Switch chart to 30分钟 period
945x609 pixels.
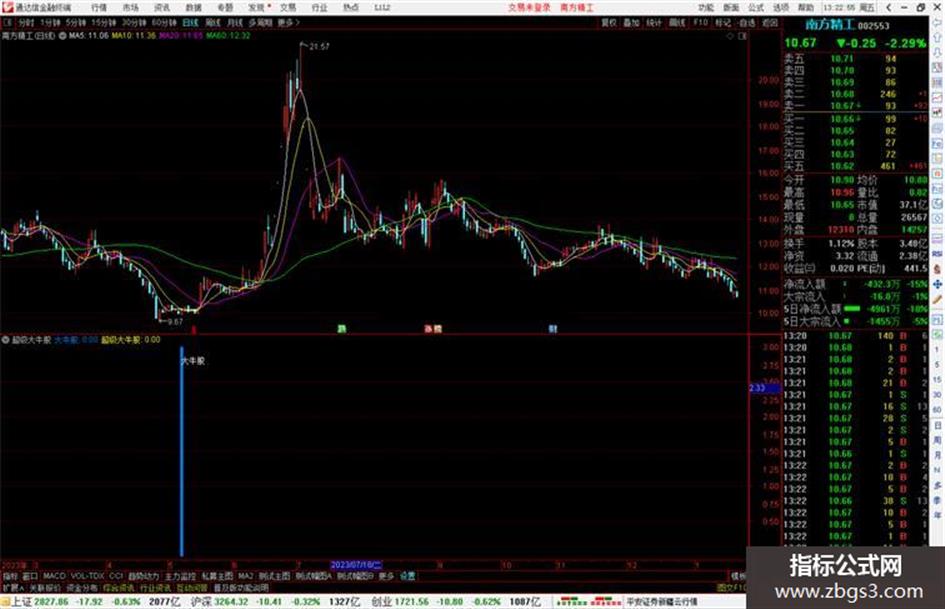click(134, 22)
